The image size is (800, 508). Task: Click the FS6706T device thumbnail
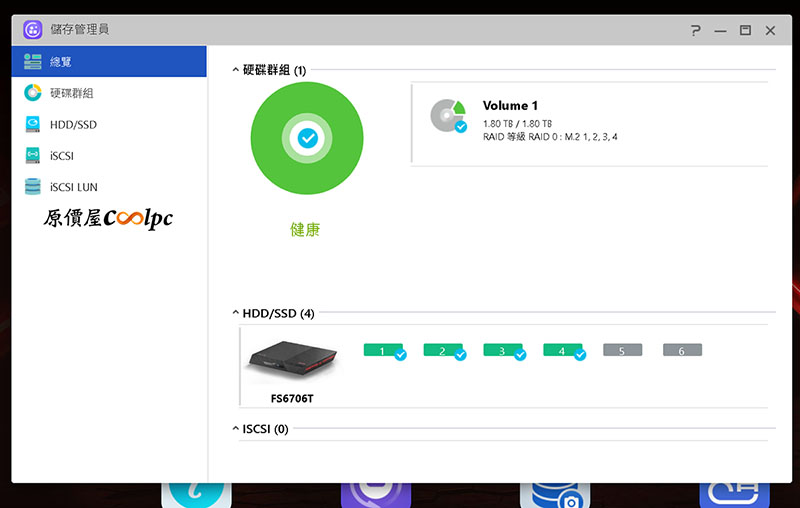pos(292,361)
